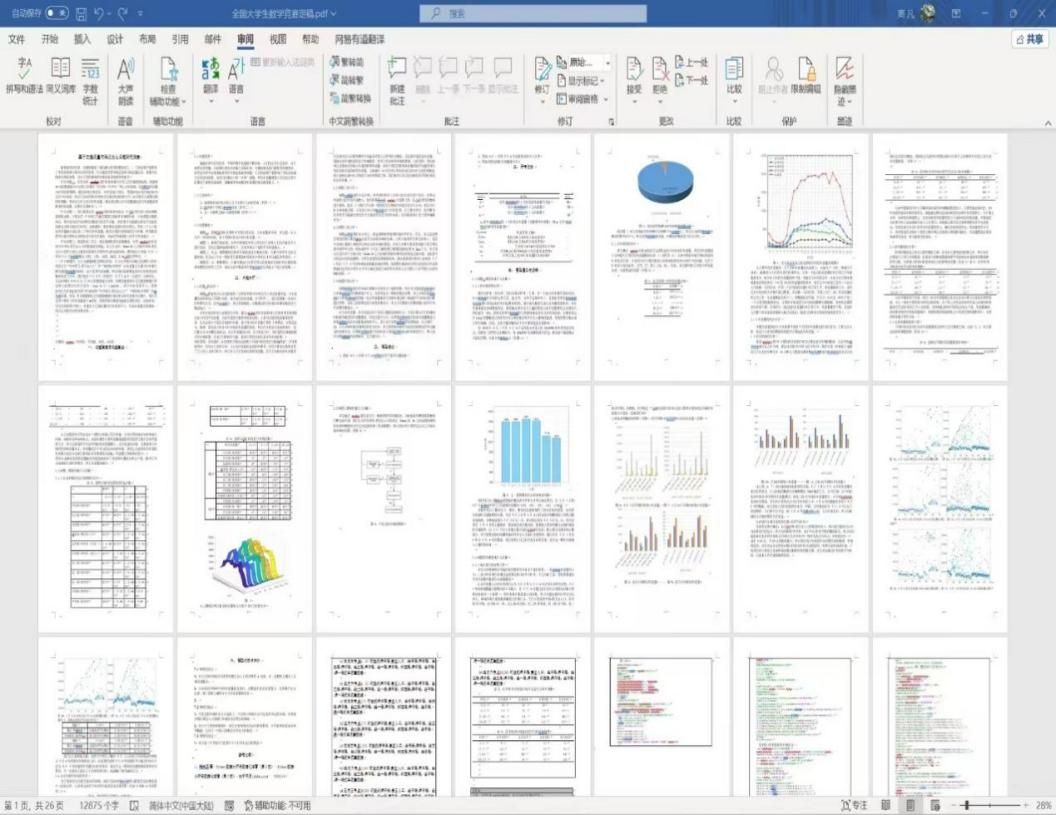Click the 12875 个字 word count status

(x=99, y=805)
